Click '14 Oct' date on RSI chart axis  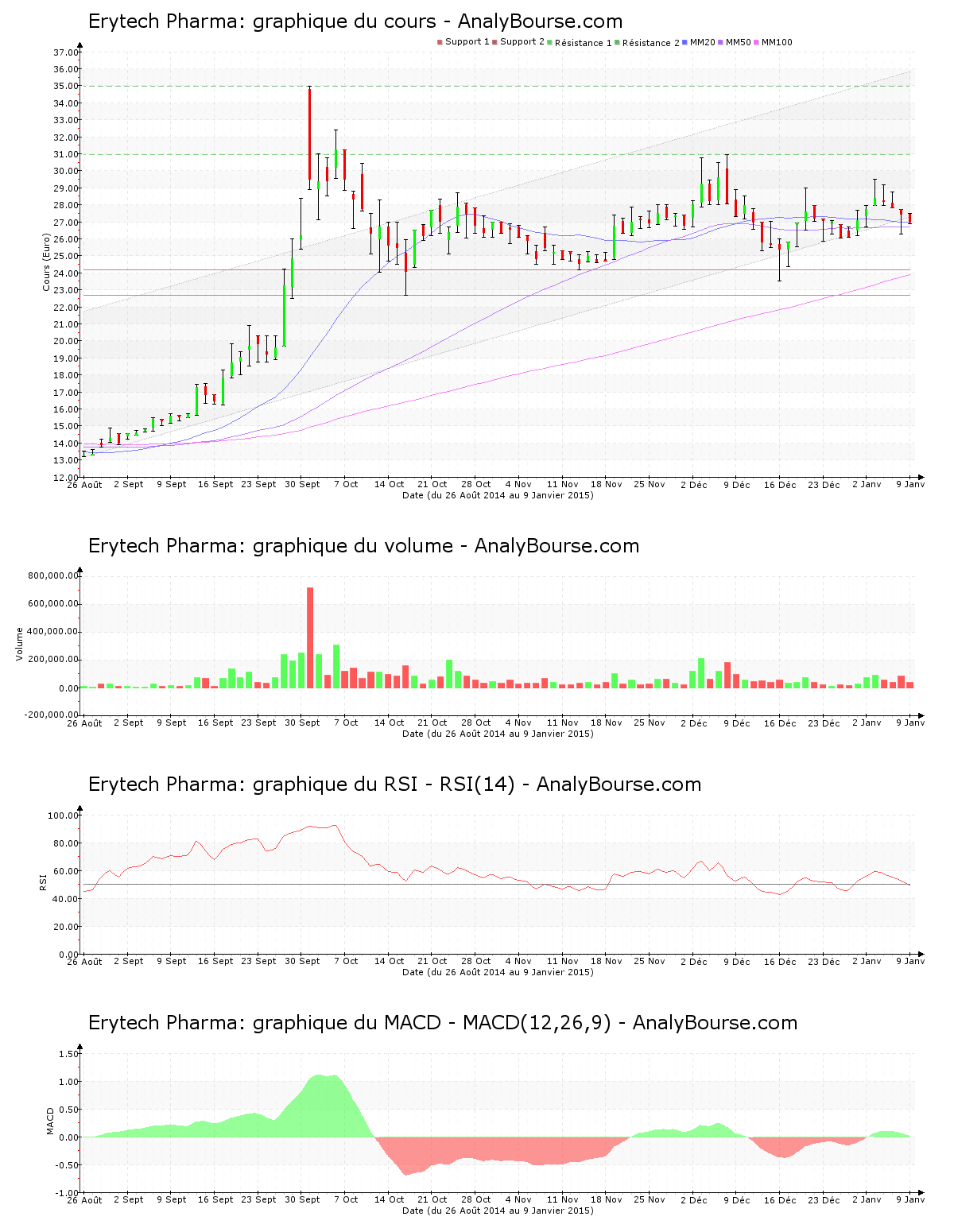coord(390,961)
